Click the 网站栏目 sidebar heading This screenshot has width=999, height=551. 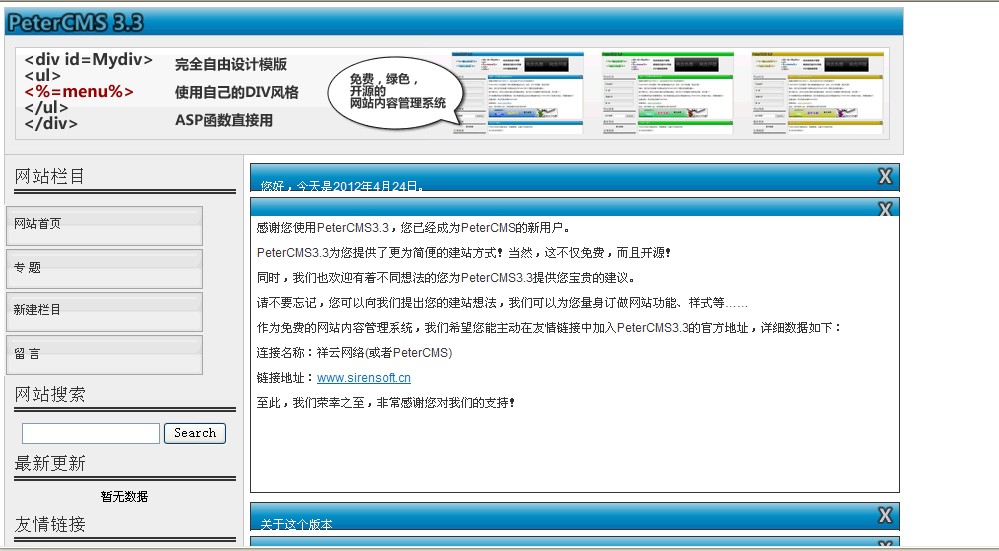(x=50, y=176)
